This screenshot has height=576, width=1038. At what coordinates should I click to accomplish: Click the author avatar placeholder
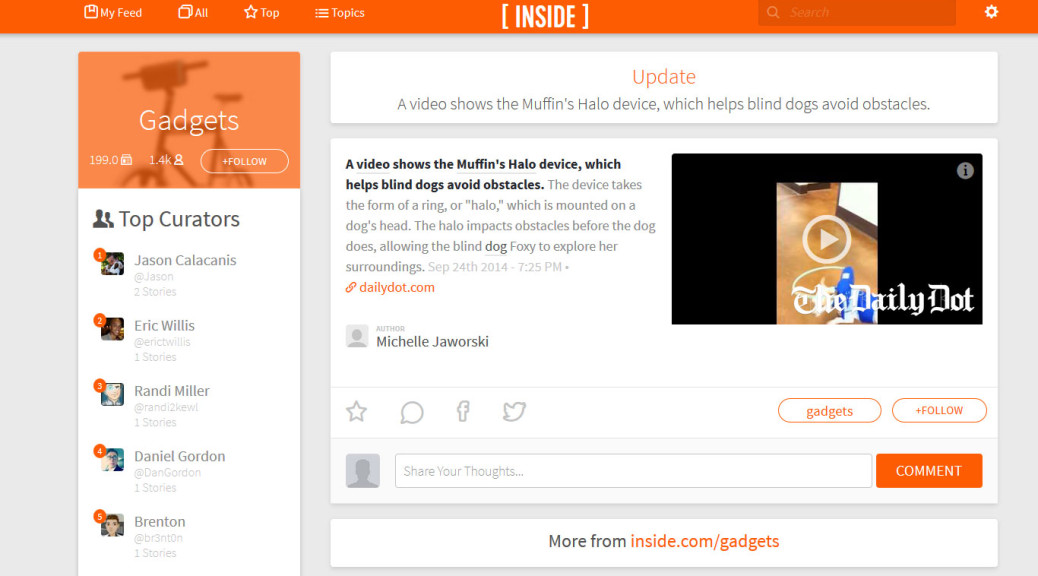click(357, 336)
